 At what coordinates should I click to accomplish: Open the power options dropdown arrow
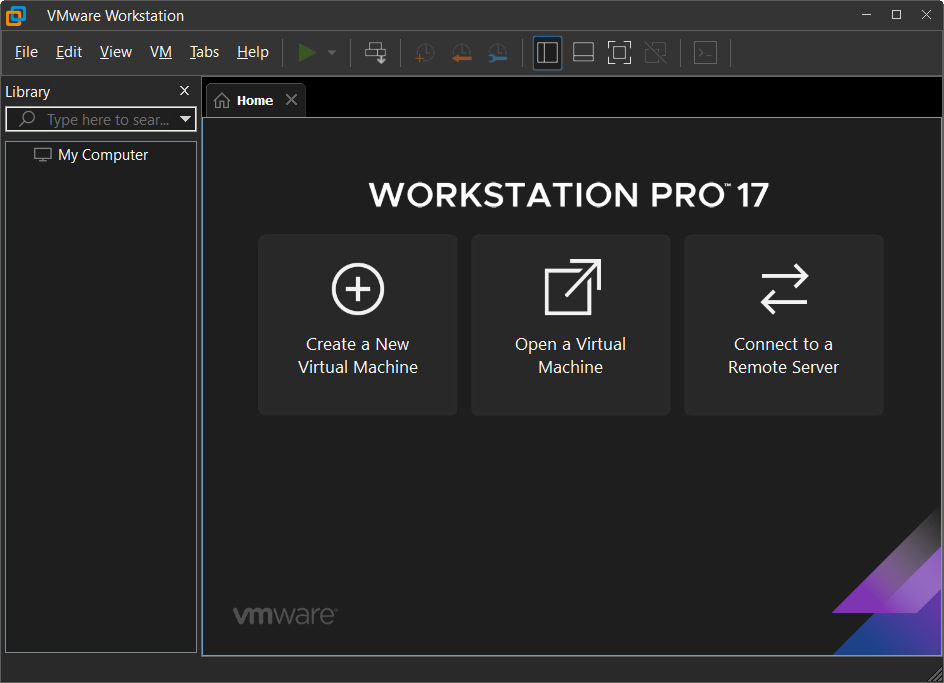(332, 52)
